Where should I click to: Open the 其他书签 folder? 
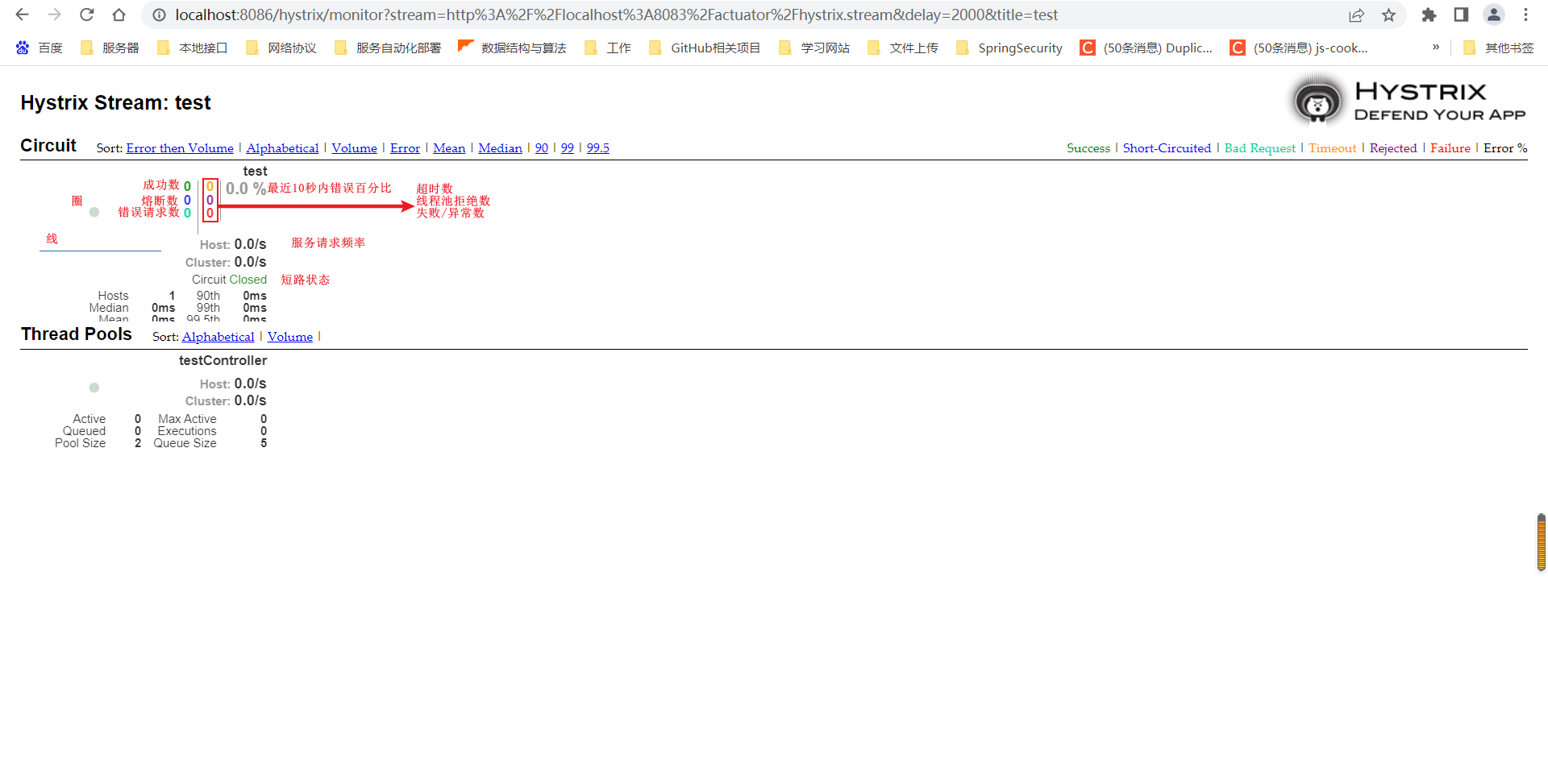pyautogui.click(x=1499, y=48)
